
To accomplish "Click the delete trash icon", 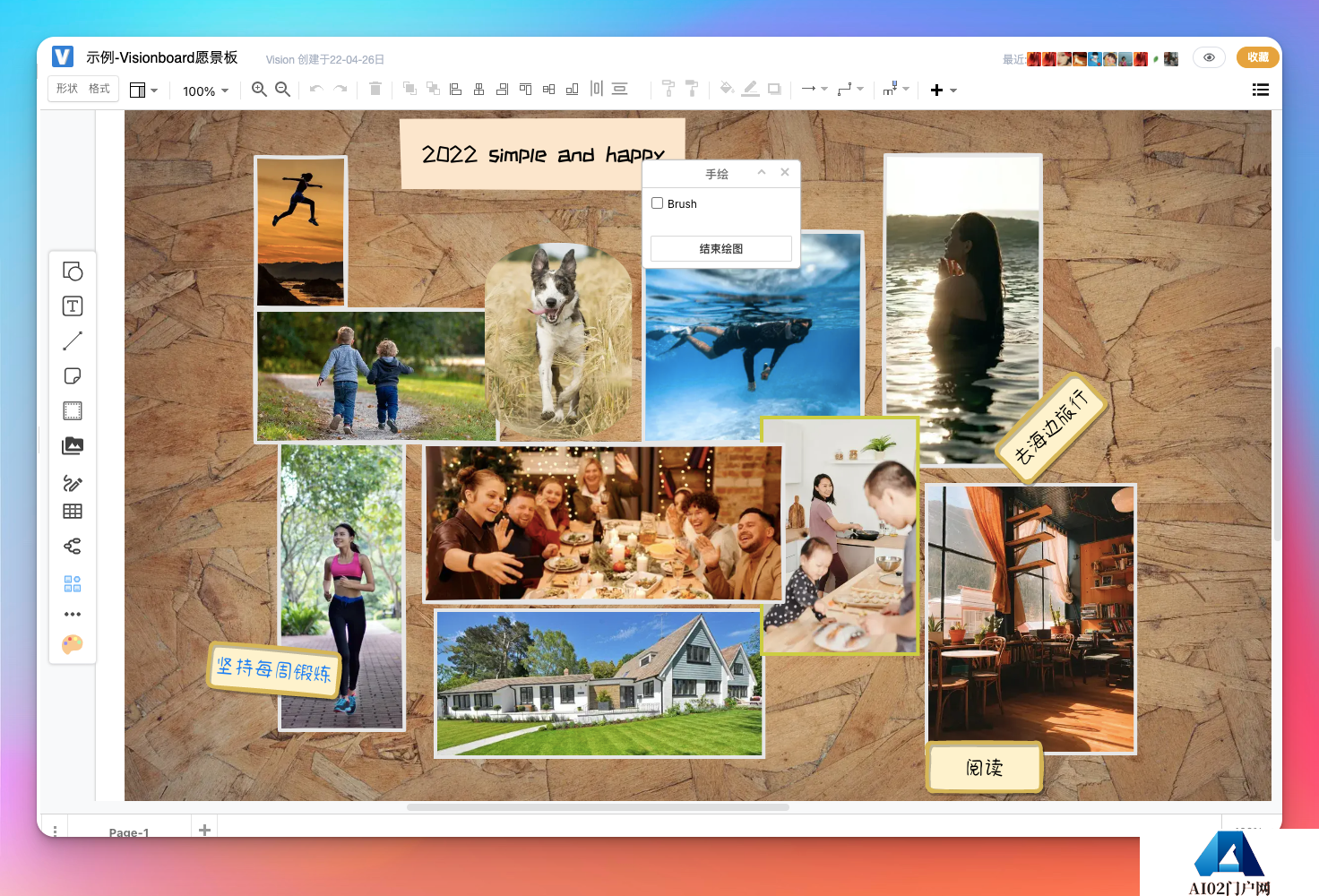I will coord(375,89).
